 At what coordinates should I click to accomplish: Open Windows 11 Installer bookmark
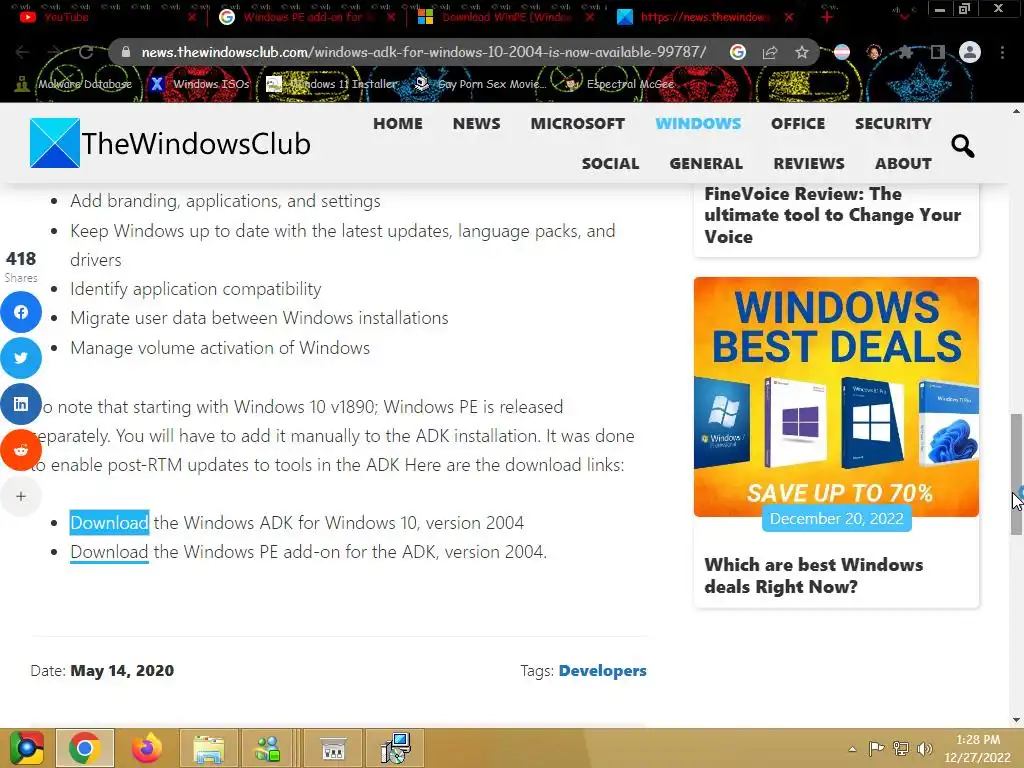[x=332, y=84]
